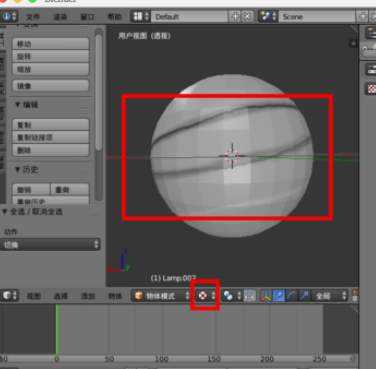Image resolution: width=376 pixels, height=369 pixels.
Task: Open the screen layout chooser icon
Action: 140,16
